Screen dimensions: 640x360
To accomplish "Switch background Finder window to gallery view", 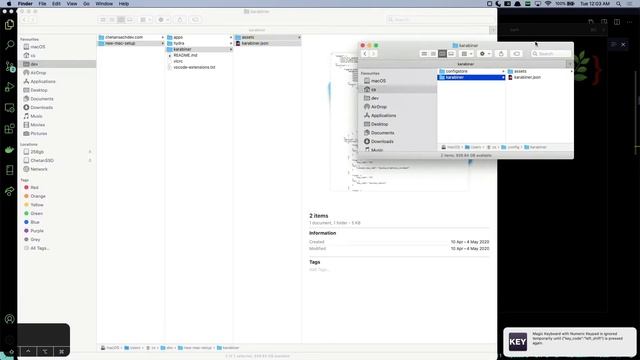I will click(x=130, y=20).
